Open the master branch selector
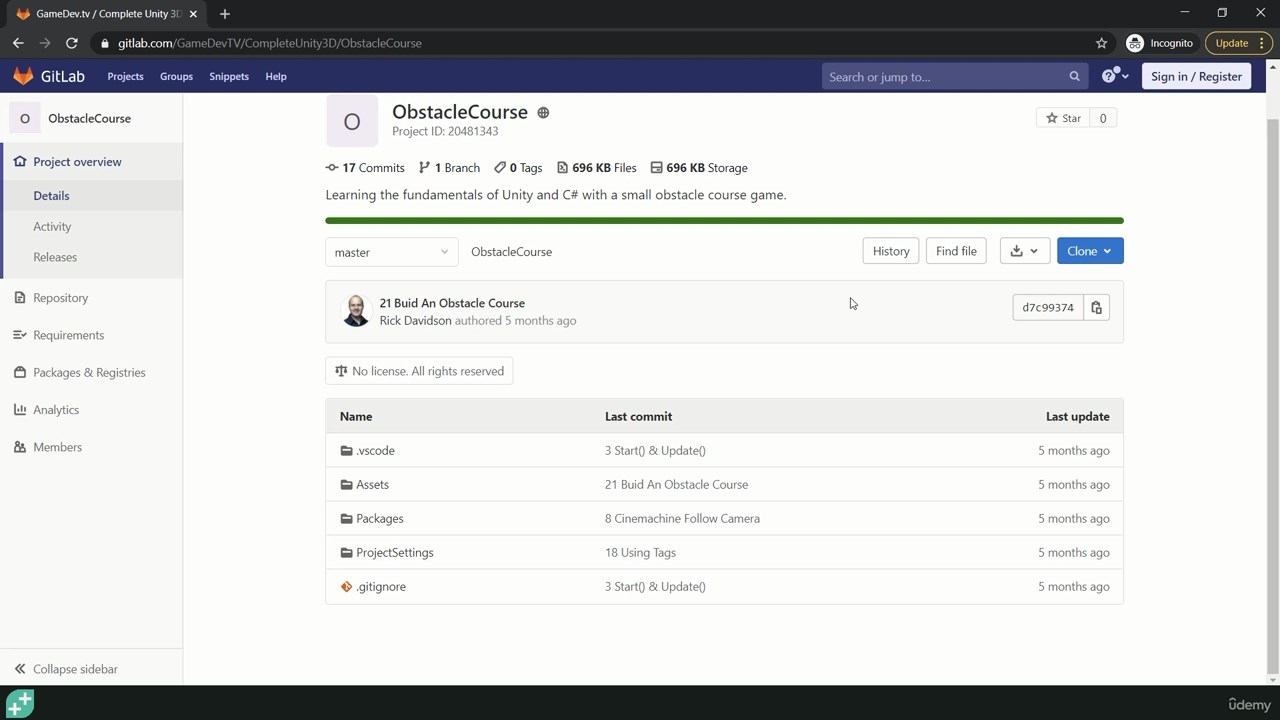1280x720 pixels. coord(391,252)
